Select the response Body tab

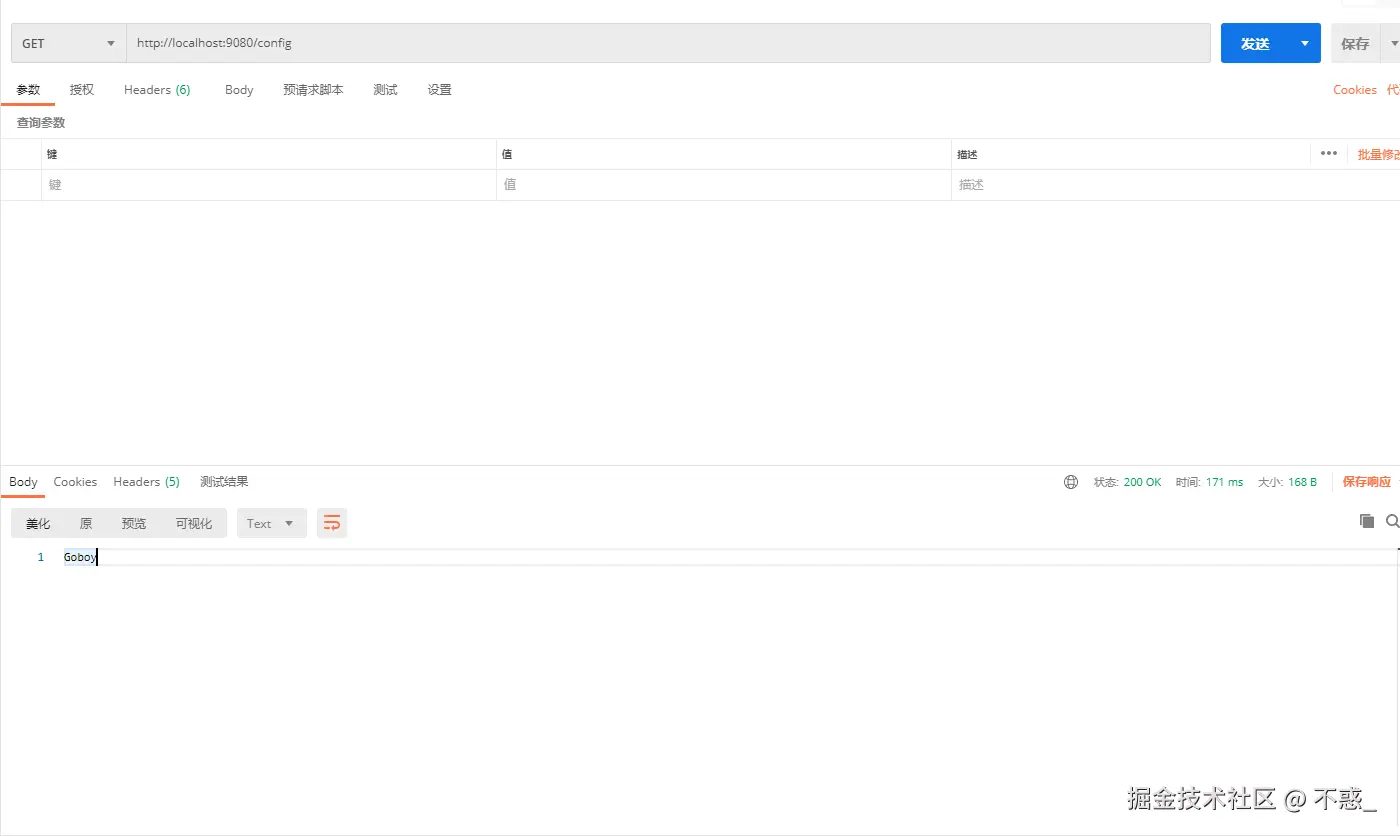[23, 482]
